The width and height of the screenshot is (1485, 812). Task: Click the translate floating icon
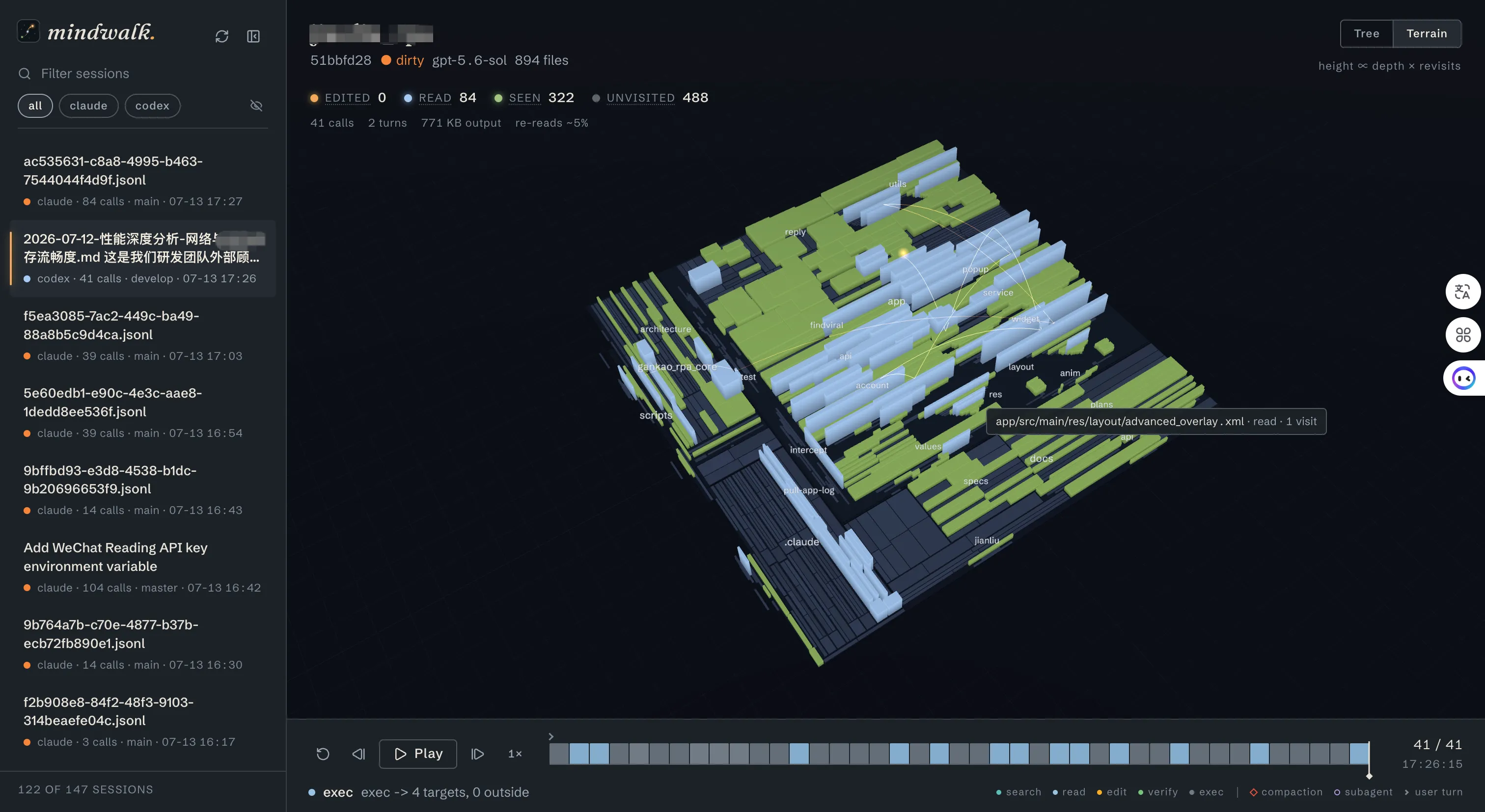pos(1462,292)
